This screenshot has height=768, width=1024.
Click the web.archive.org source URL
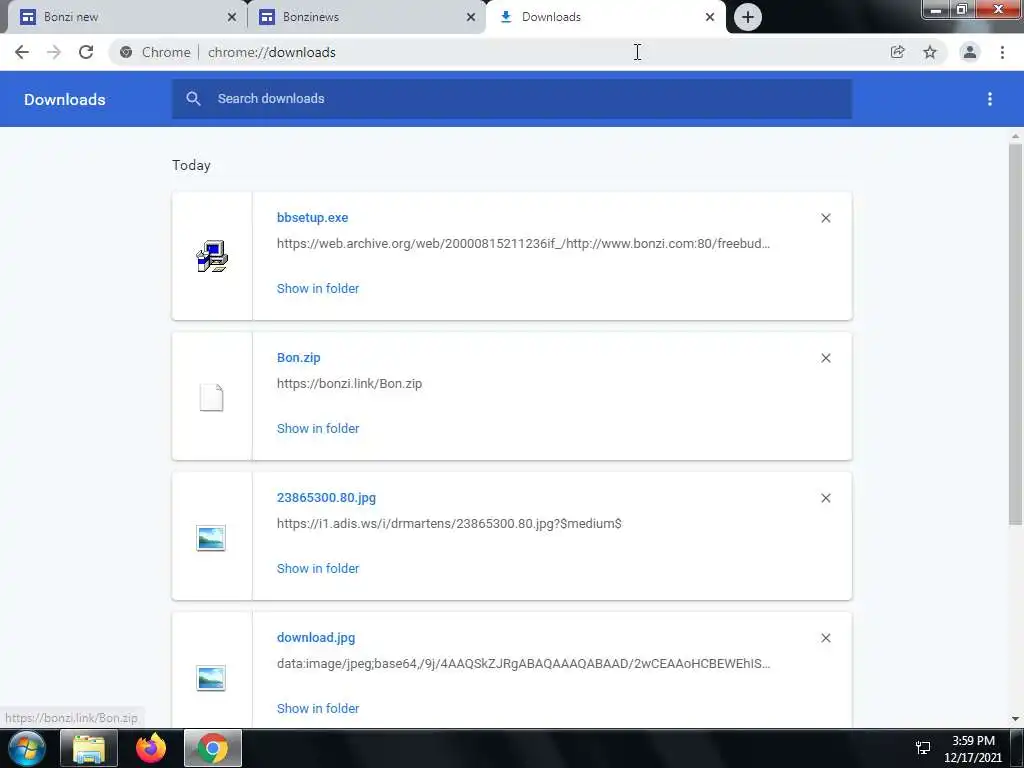[523, 244]
